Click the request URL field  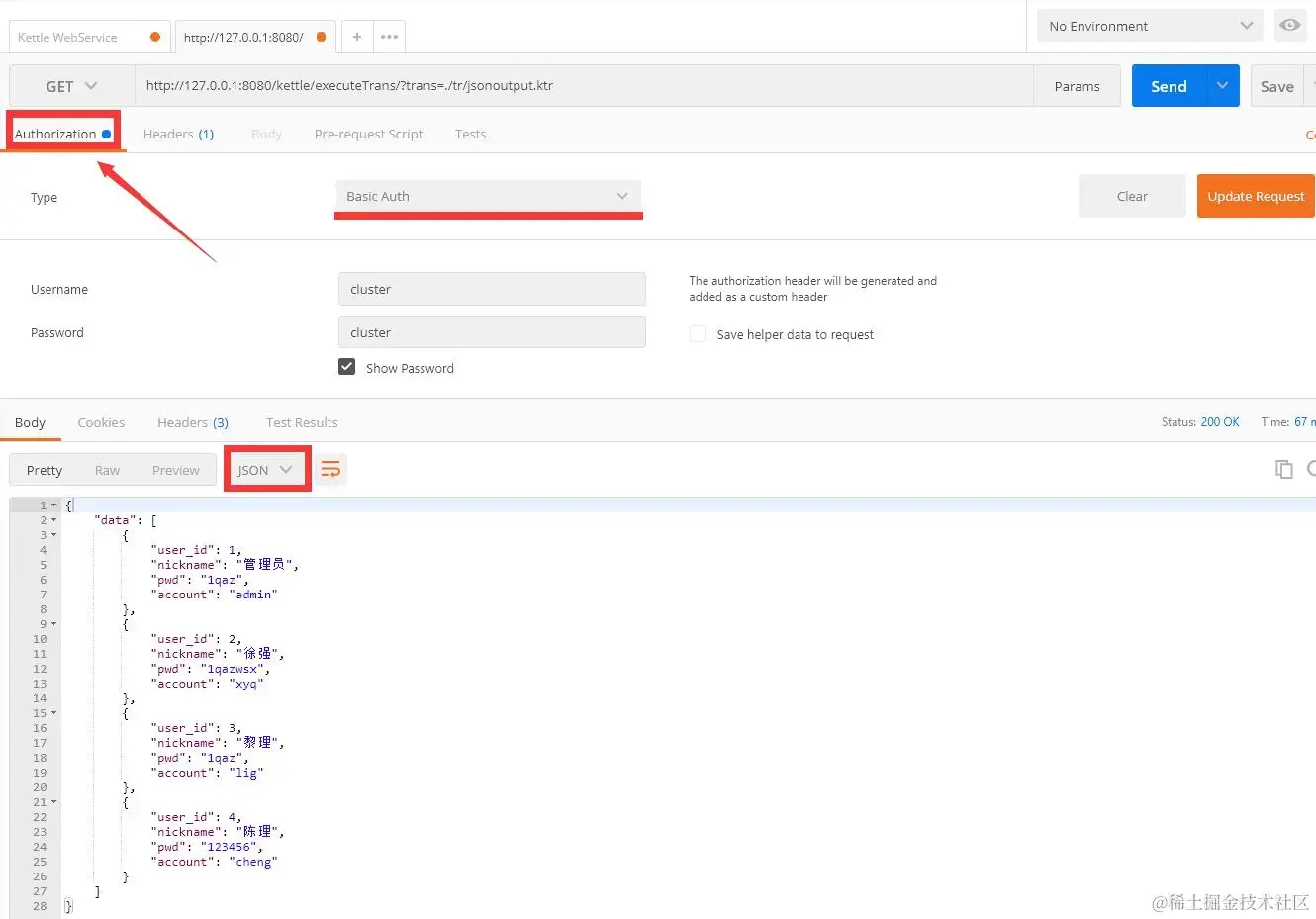(584, 86)
